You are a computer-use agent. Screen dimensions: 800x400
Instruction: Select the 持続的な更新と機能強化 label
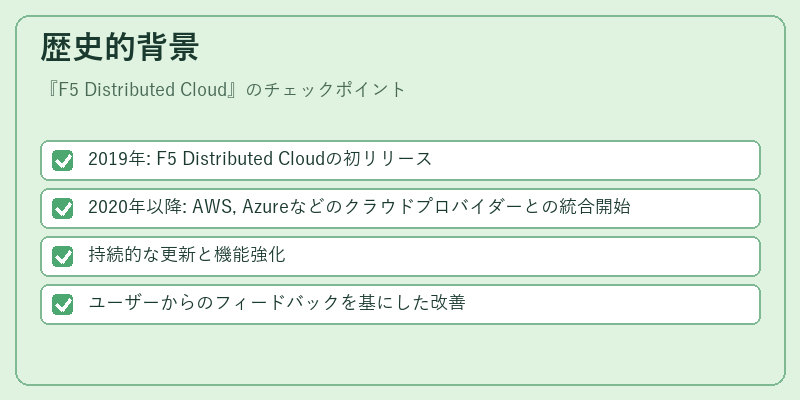point(187,255)
